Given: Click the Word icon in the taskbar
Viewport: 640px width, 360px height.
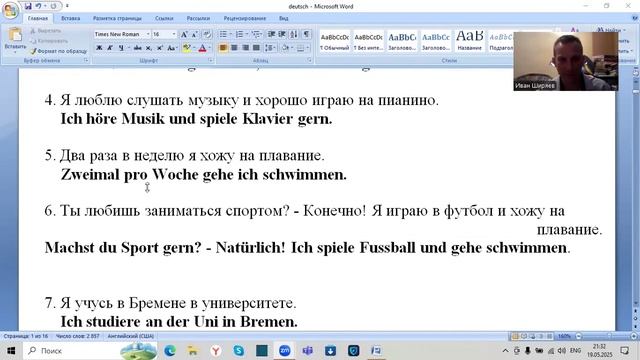Looking at the screenshot, I should pos(376,351).
